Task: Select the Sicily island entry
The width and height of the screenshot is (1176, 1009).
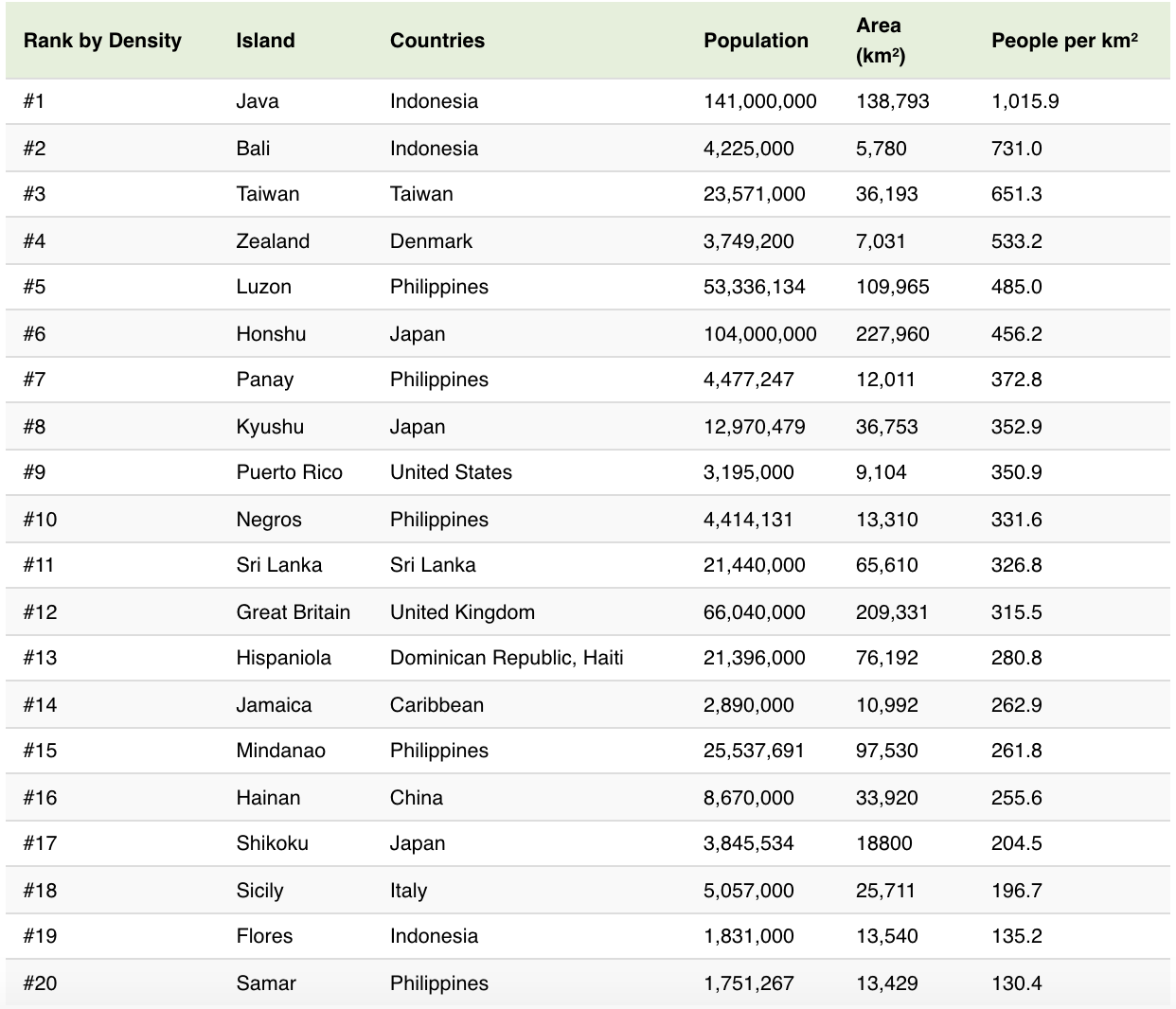Action: coord(259,891)
